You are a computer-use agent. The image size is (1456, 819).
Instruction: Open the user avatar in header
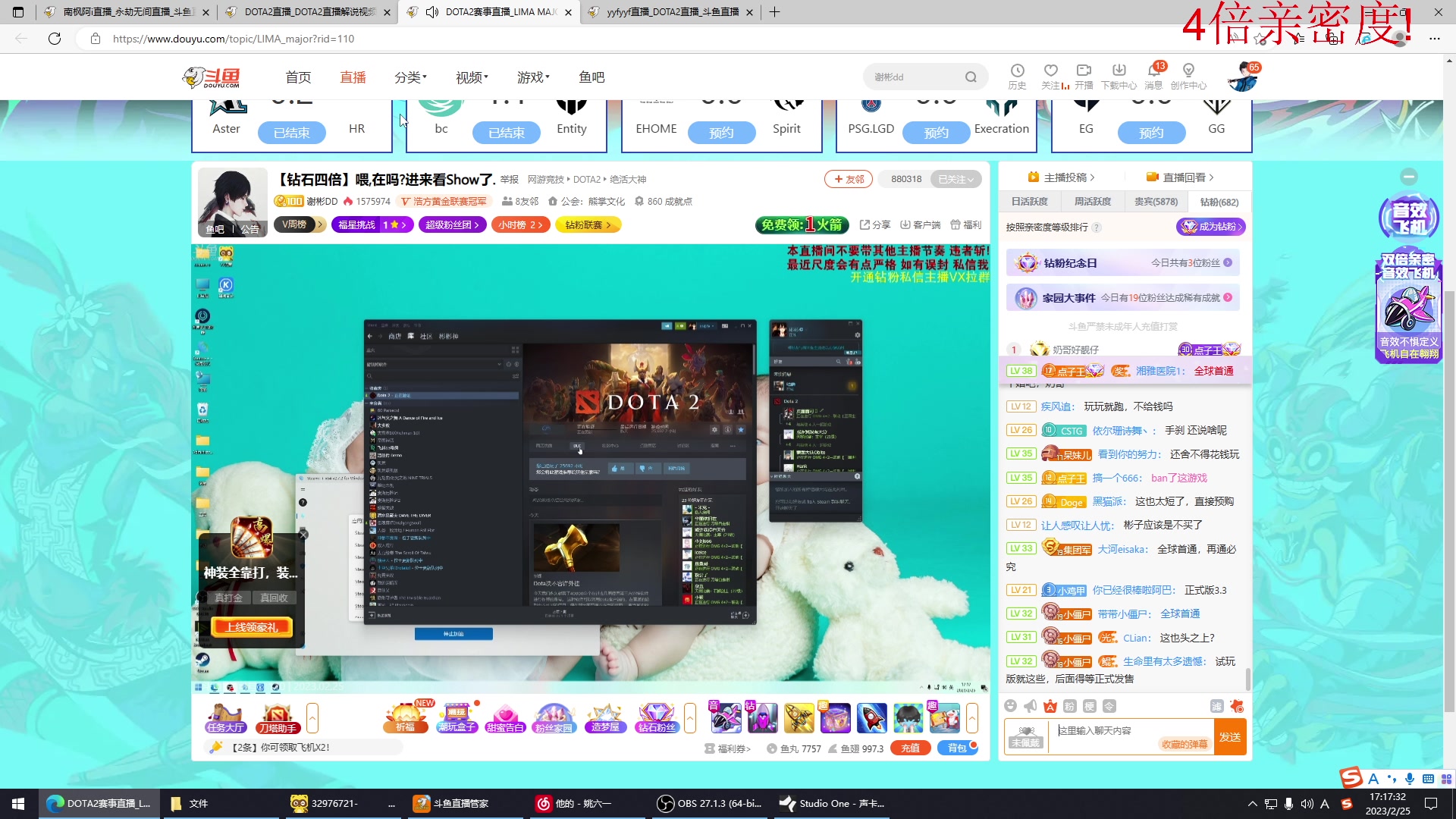[1241, 77]
